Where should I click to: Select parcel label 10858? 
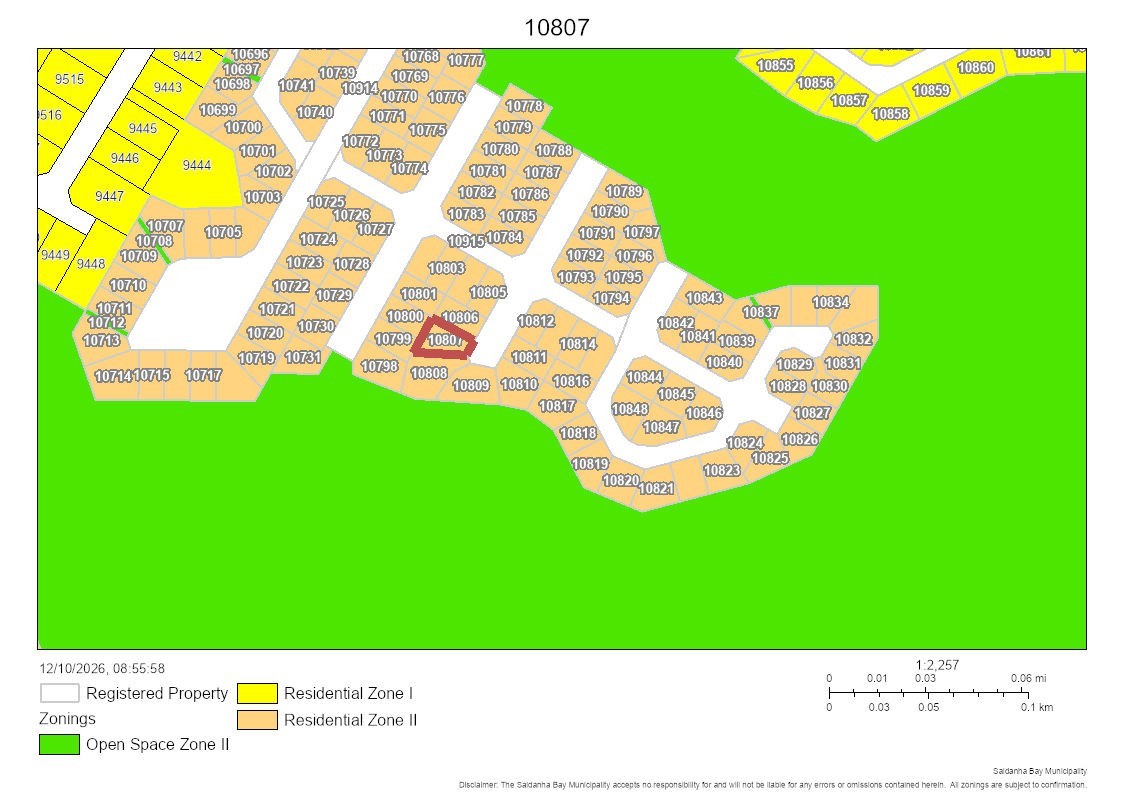click(890, 114)
